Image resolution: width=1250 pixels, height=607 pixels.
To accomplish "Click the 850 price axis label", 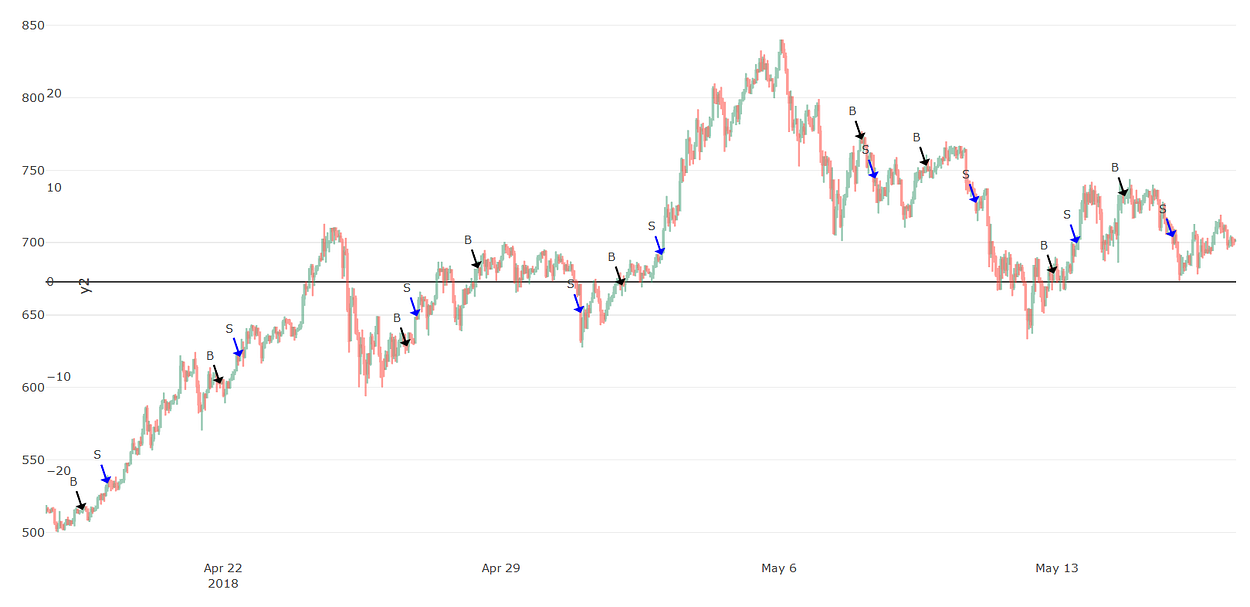I will 32,25.
